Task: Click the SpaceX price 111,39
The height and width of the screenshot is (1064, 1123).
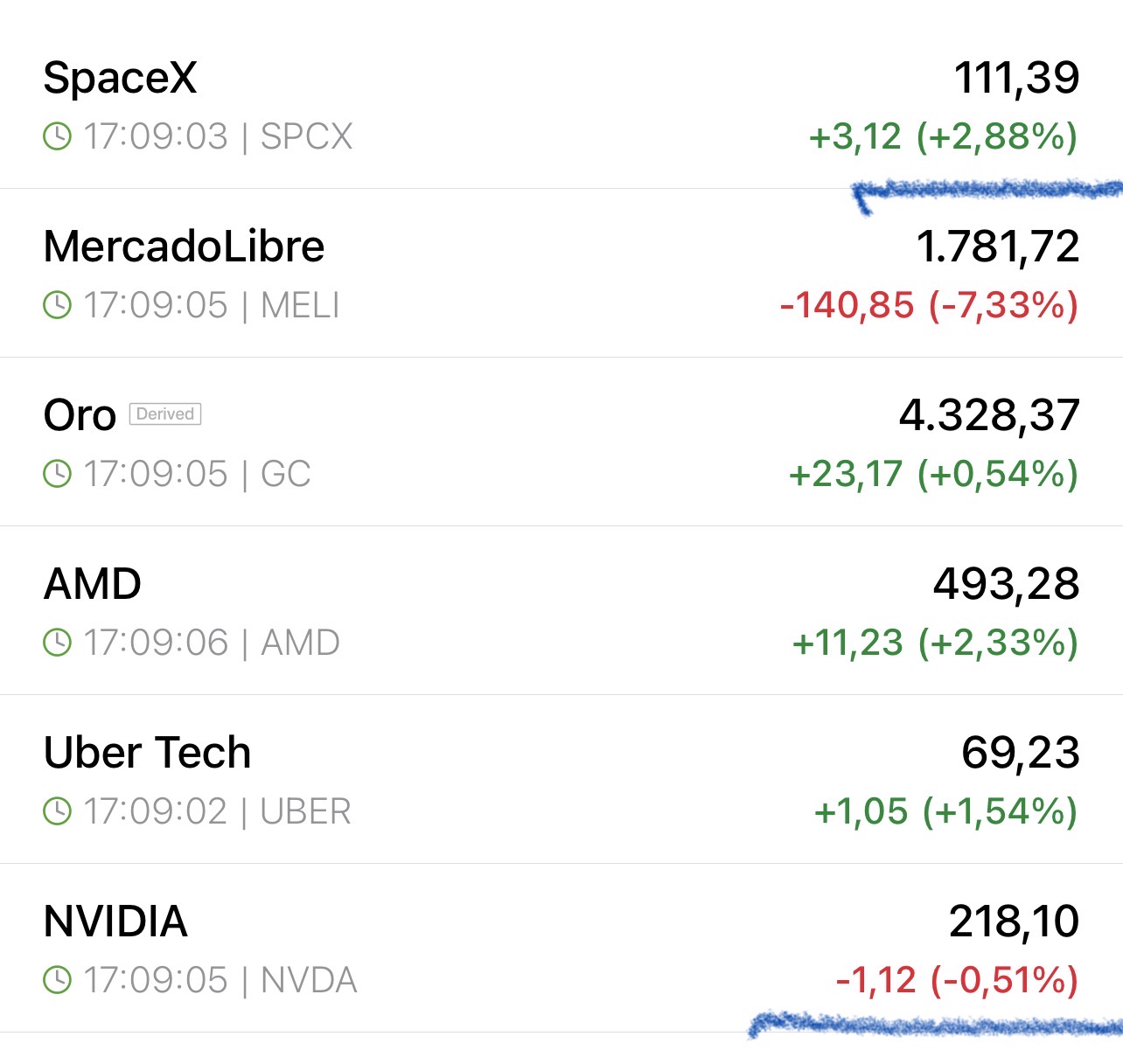Action: [1017, 77]
